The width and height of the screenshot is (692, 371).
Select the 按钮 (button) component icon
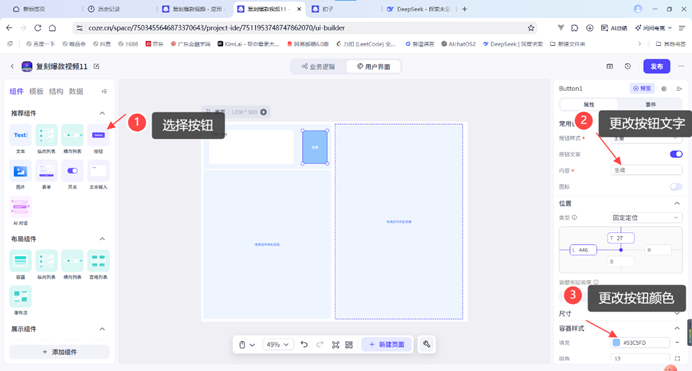pos(98,135)
